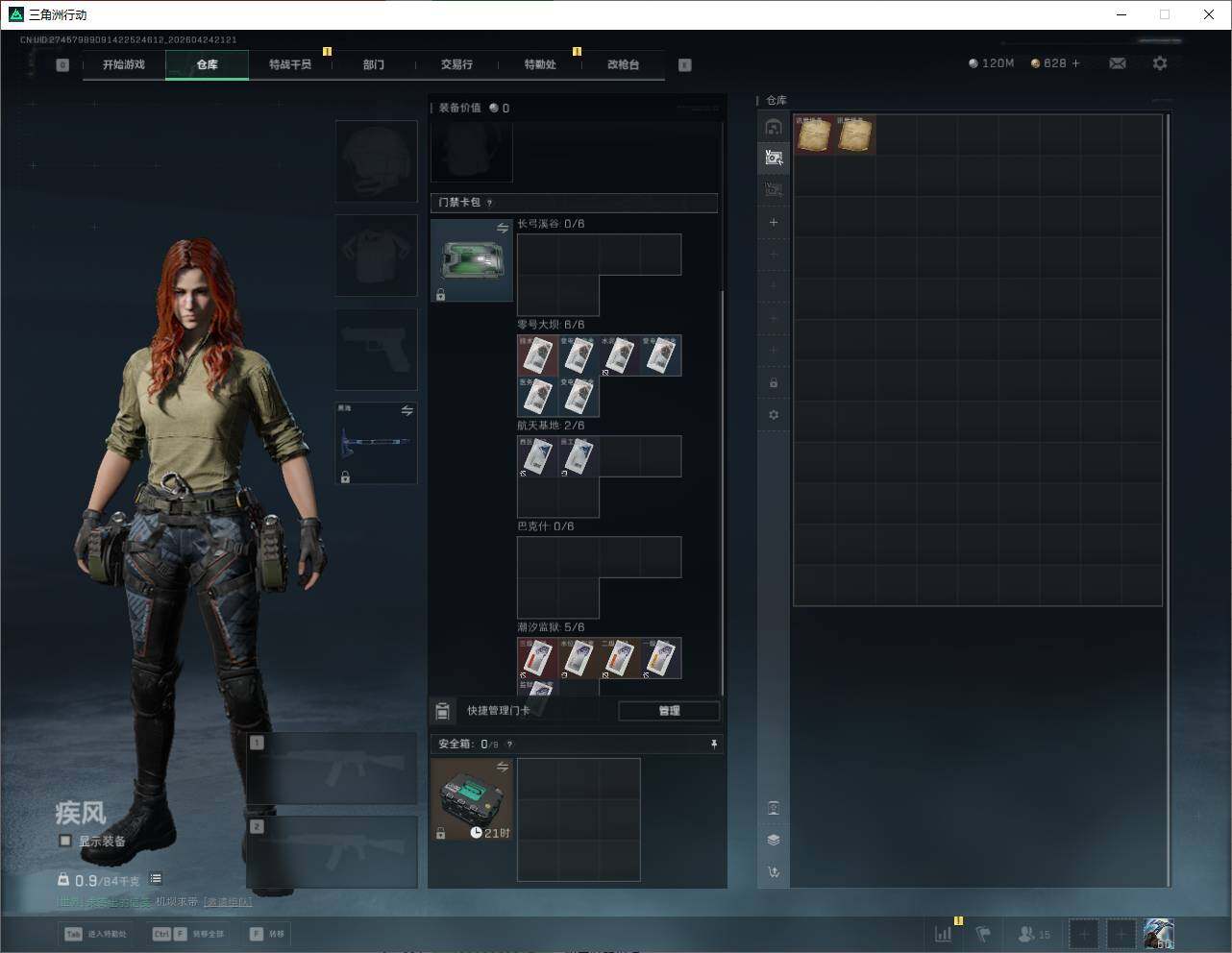Click the padlock icon in warehouse sidebar
The image size is (1232, 953).
(x=774, y=383)
